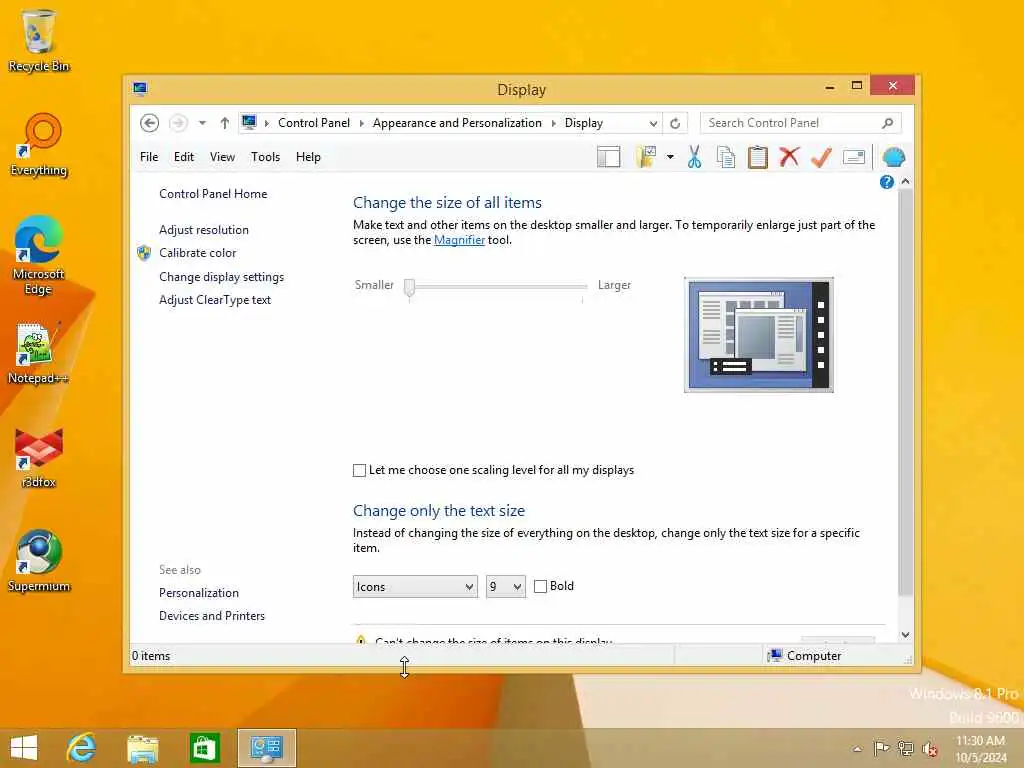Check 'Let me choose one scaling level'
This screenshot has width=1024, height=768.
[359, 470]
